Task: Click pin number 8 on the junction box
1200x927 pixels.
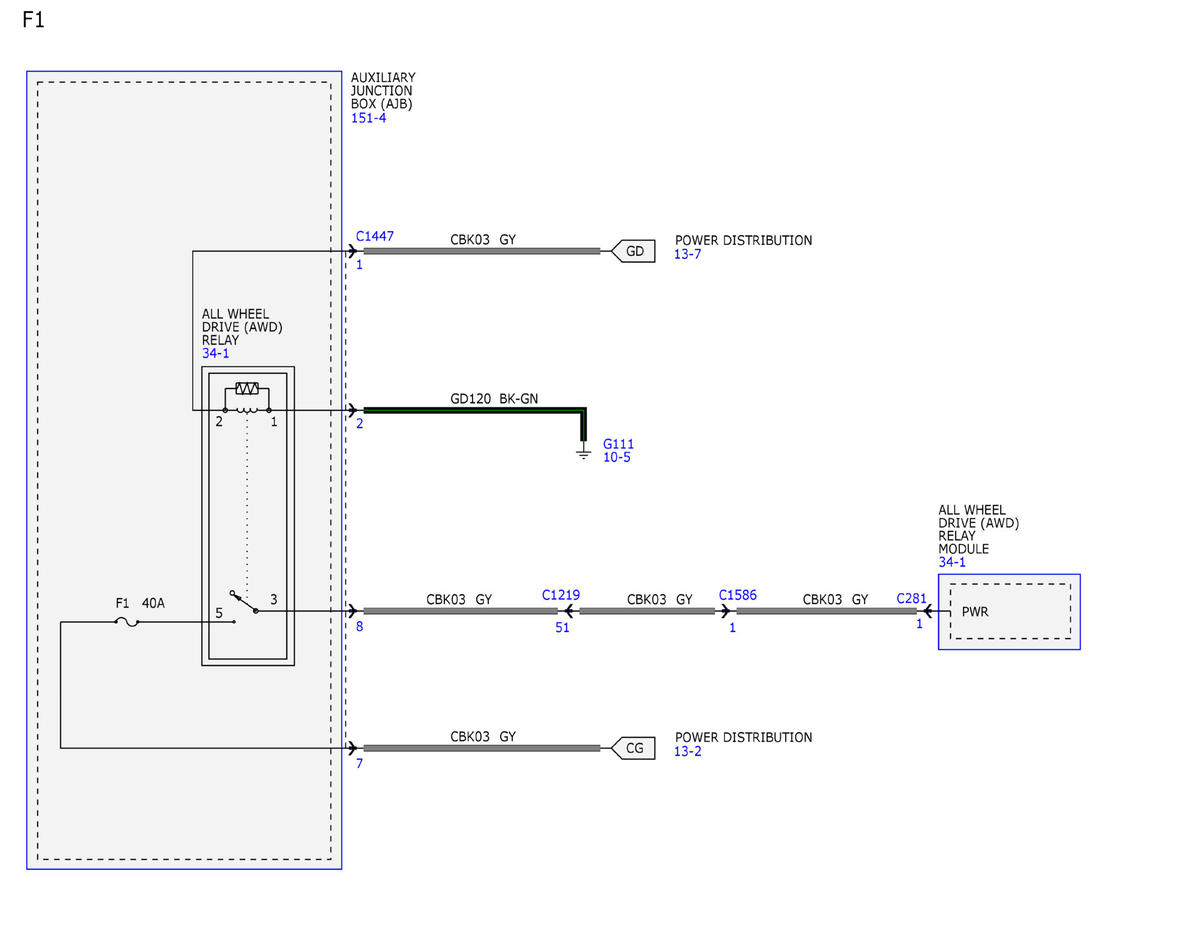Action: coord(360,628)
